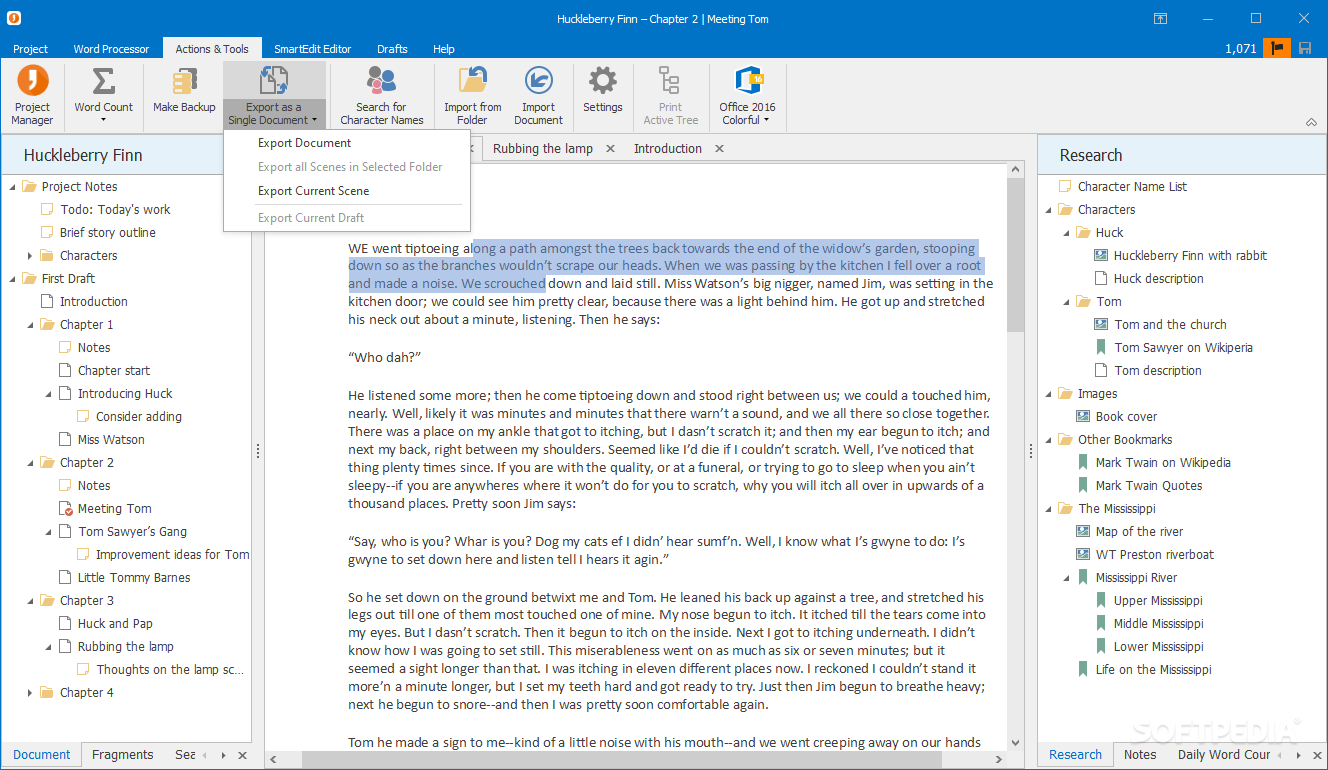Collapse the First Draft folder
Viewport: 1328px width, 770px height.
pos(12,279)
